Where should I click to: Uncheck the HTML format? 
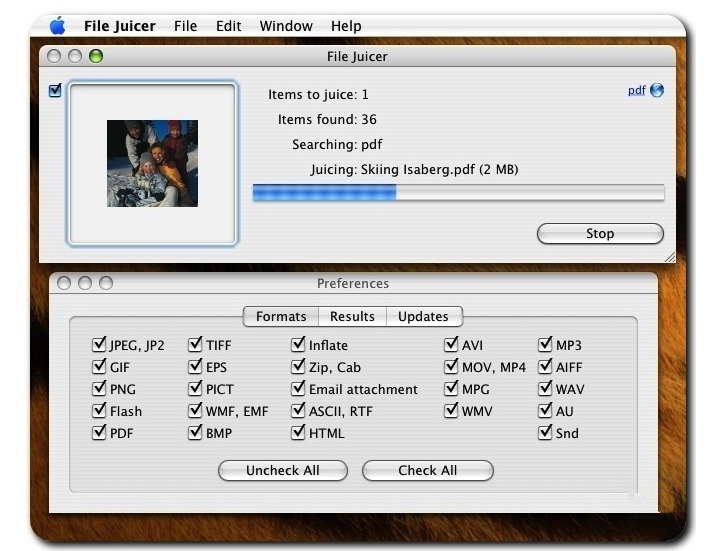[298, 432]
